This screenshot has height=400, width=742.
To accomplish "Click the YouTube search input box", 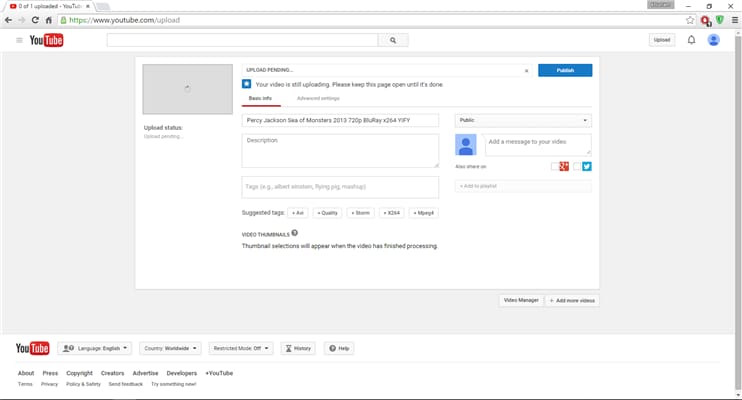I will (x=242, y=40).
